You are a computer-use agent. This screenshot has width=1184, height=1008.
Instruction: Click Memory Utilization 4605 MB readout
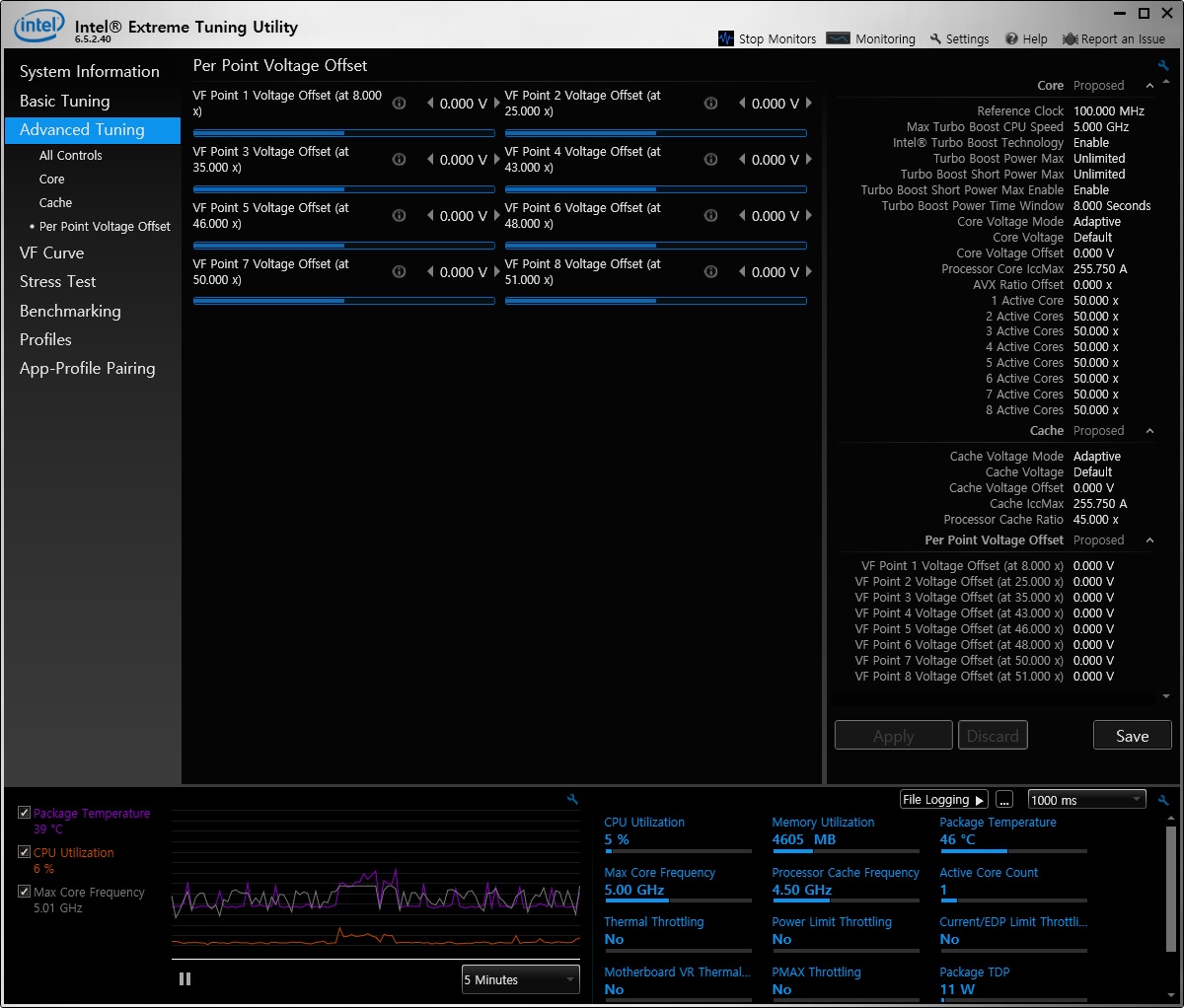click(804, 839)
